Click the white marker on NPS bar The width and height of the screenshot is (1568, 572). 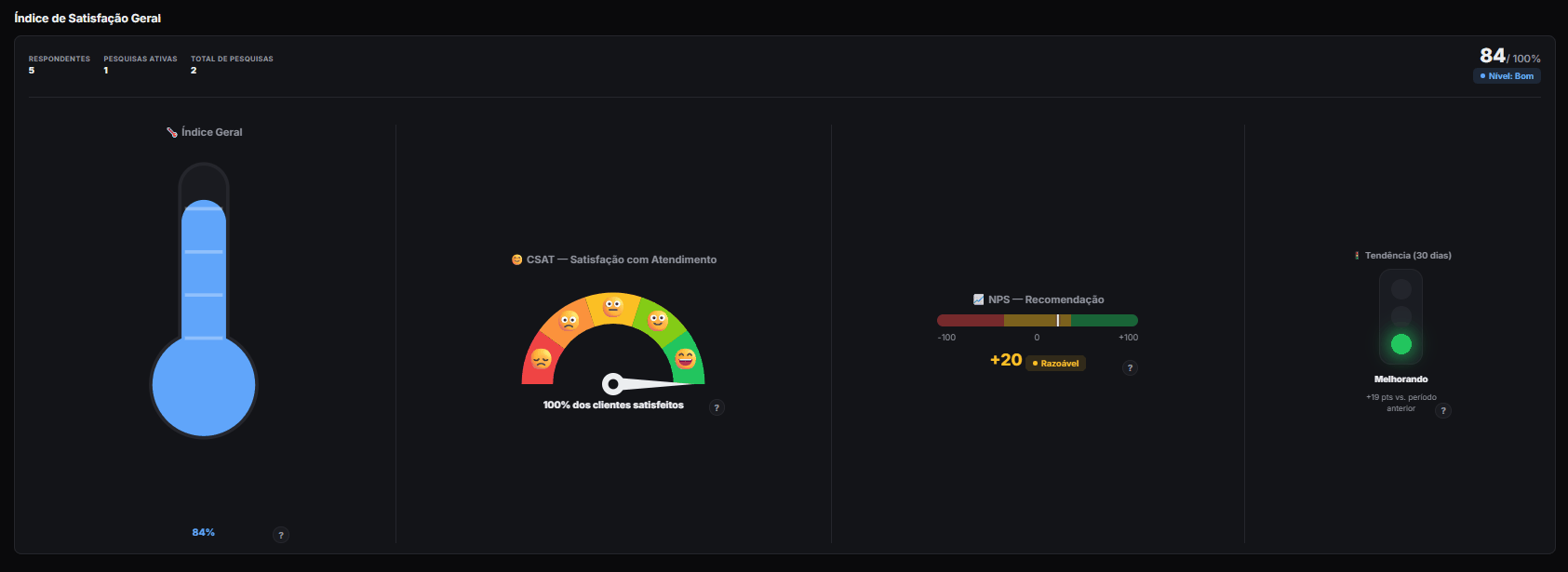tap(1058, 320)
